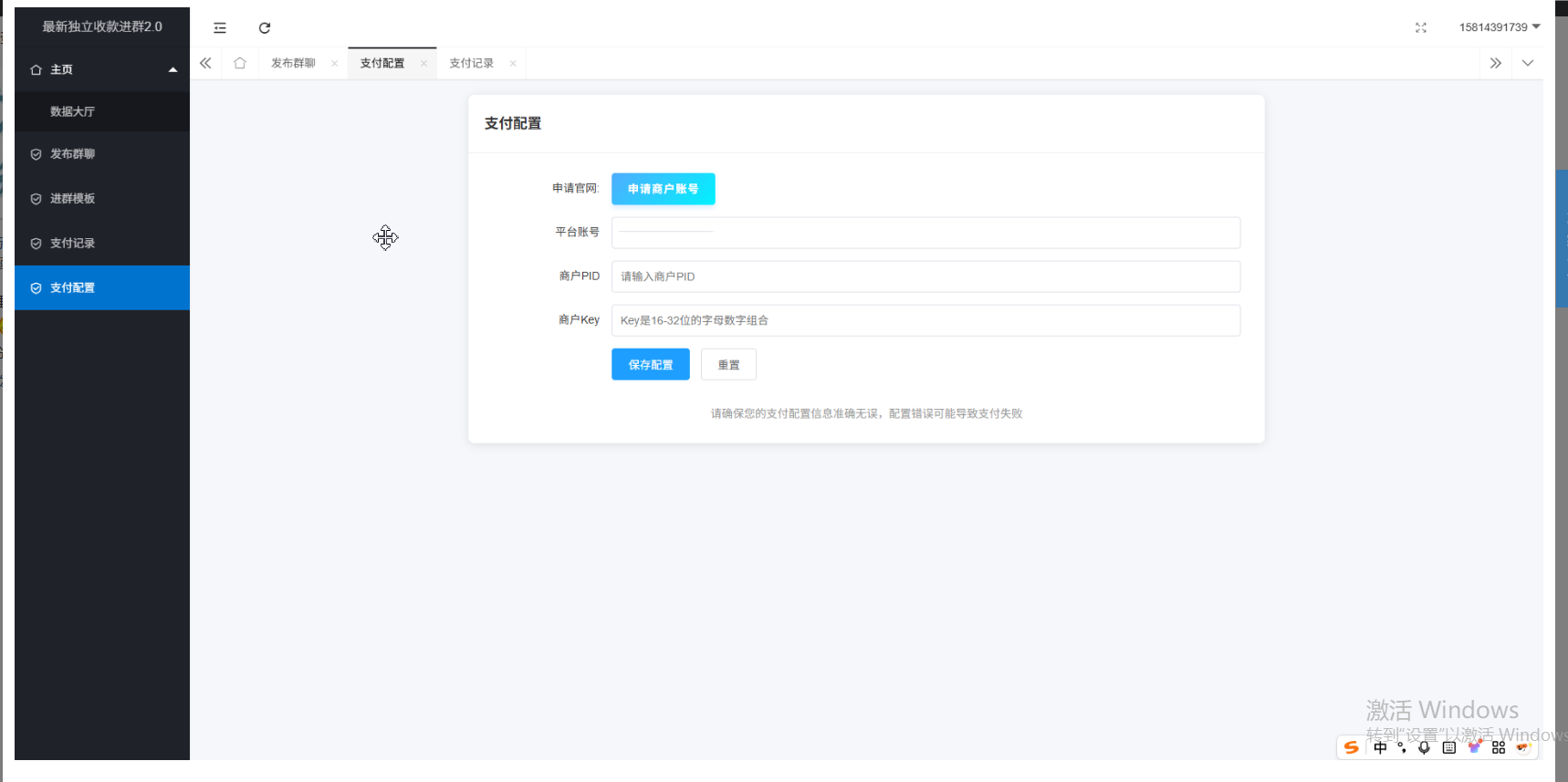This screenshot has height=782, width=1568.
Task: Click the 最新独立收款进群2.0 title
Action: pos(102,27)
